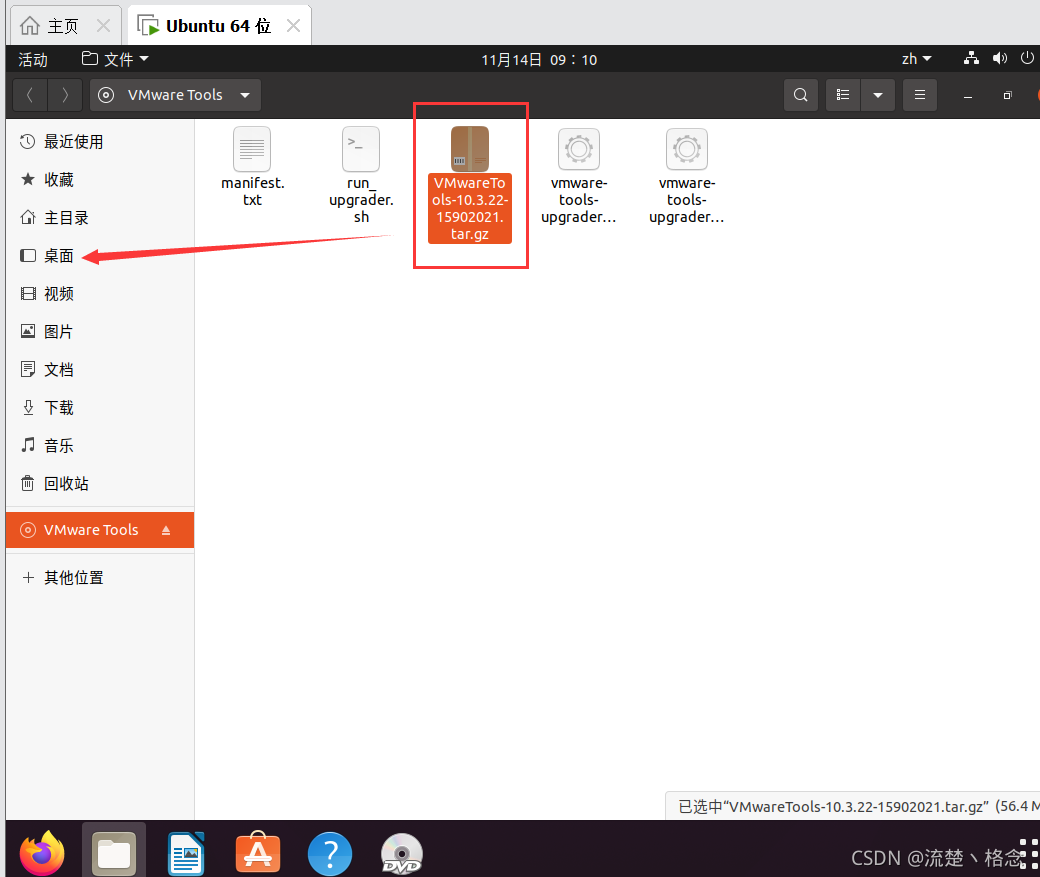Go to Home (主目录) in sidebar
Screen dimensions: 1040x877
click(x=99, y=218)
